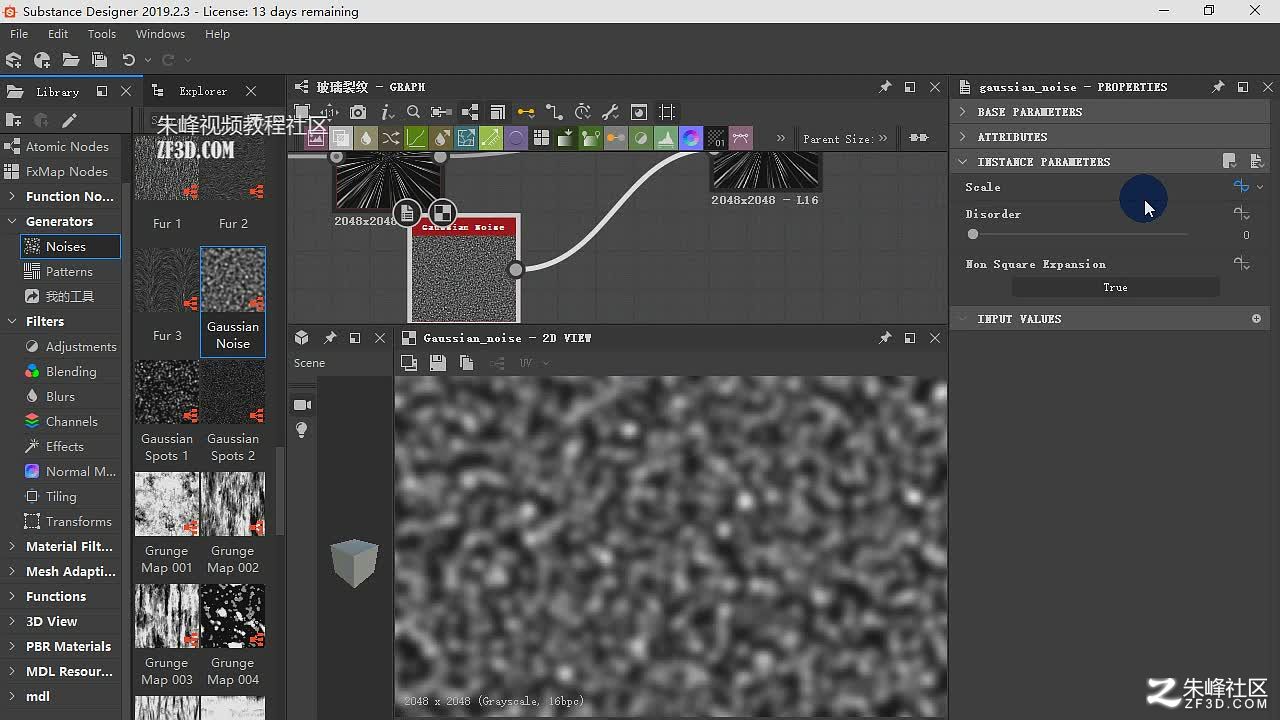Open the Edit menu

tap(58, 34)
